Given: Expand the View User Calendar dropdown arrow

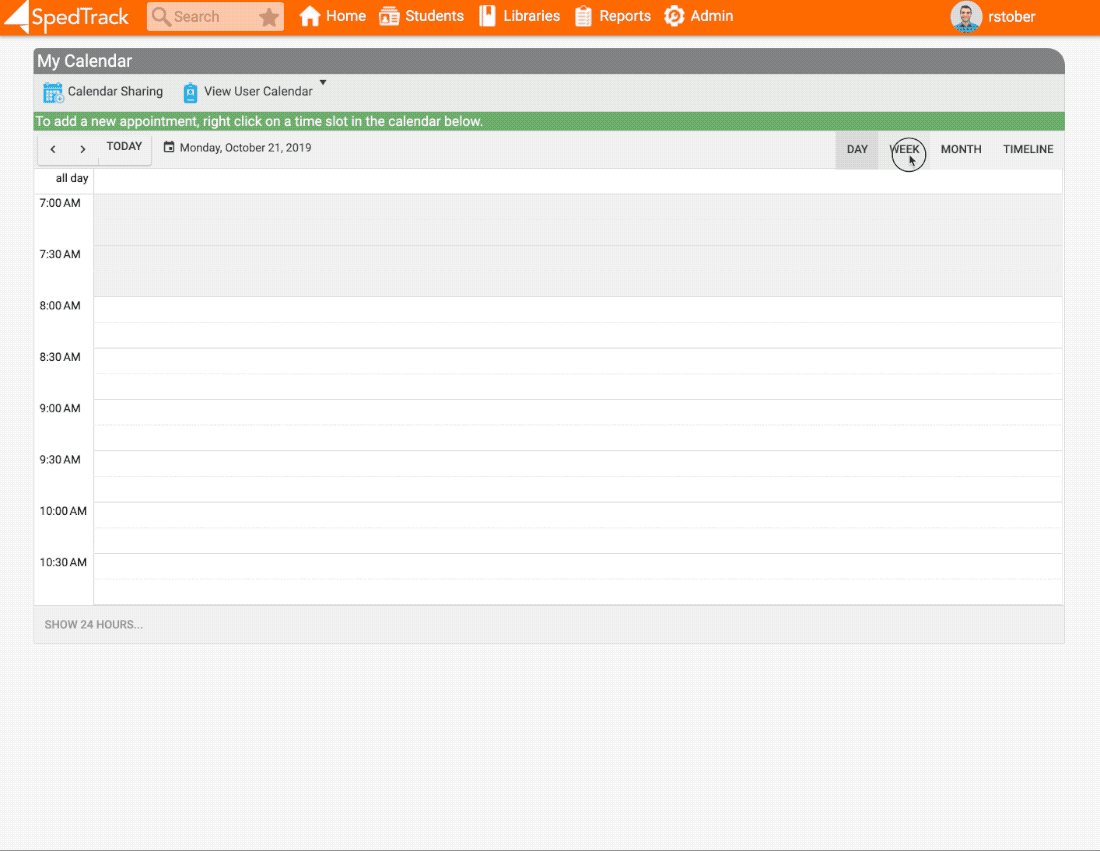Looking at the screenshot, I should [323, 83].
